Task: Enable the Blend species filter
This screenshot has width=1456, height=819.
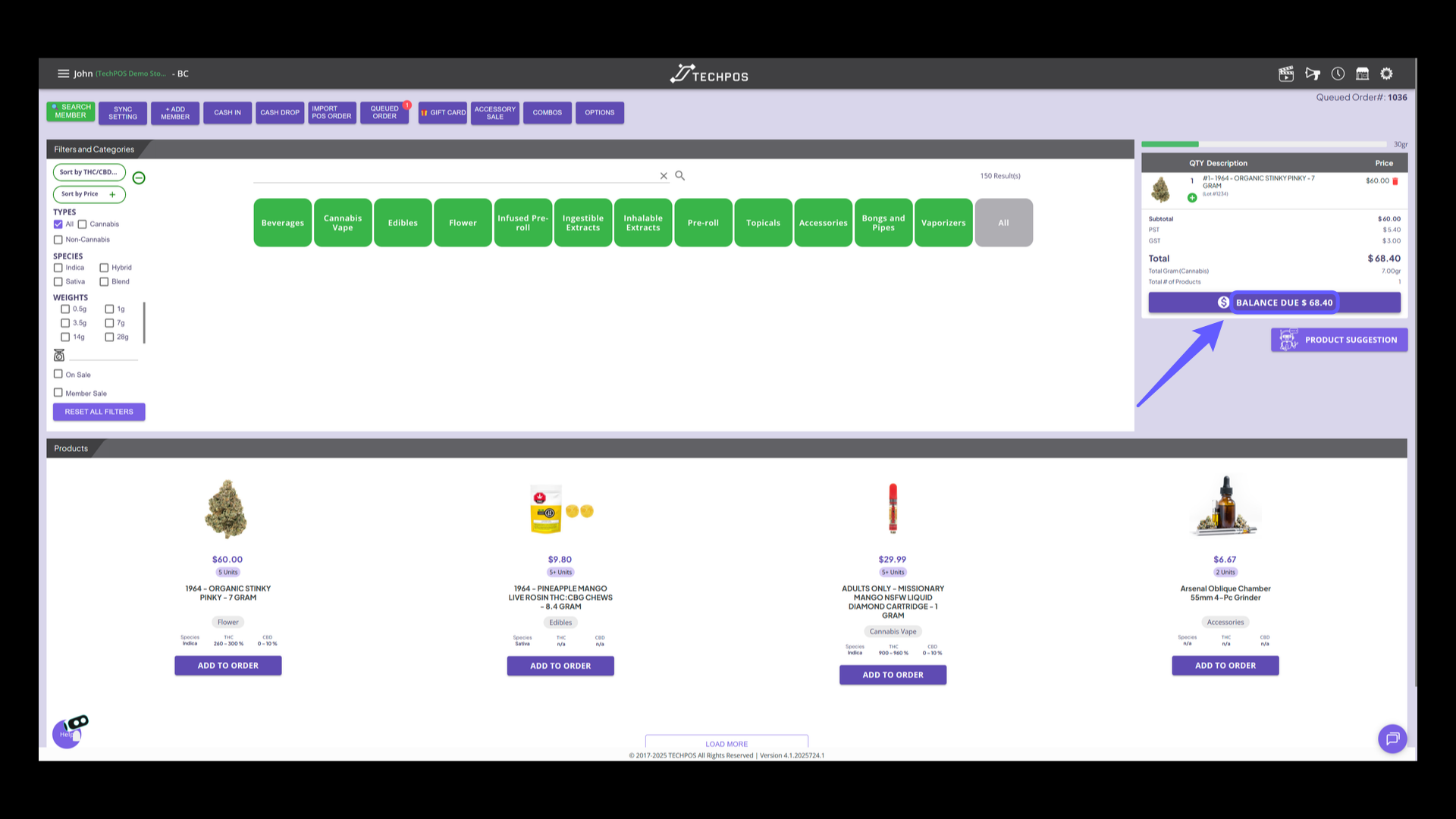Action: (104, 282)
